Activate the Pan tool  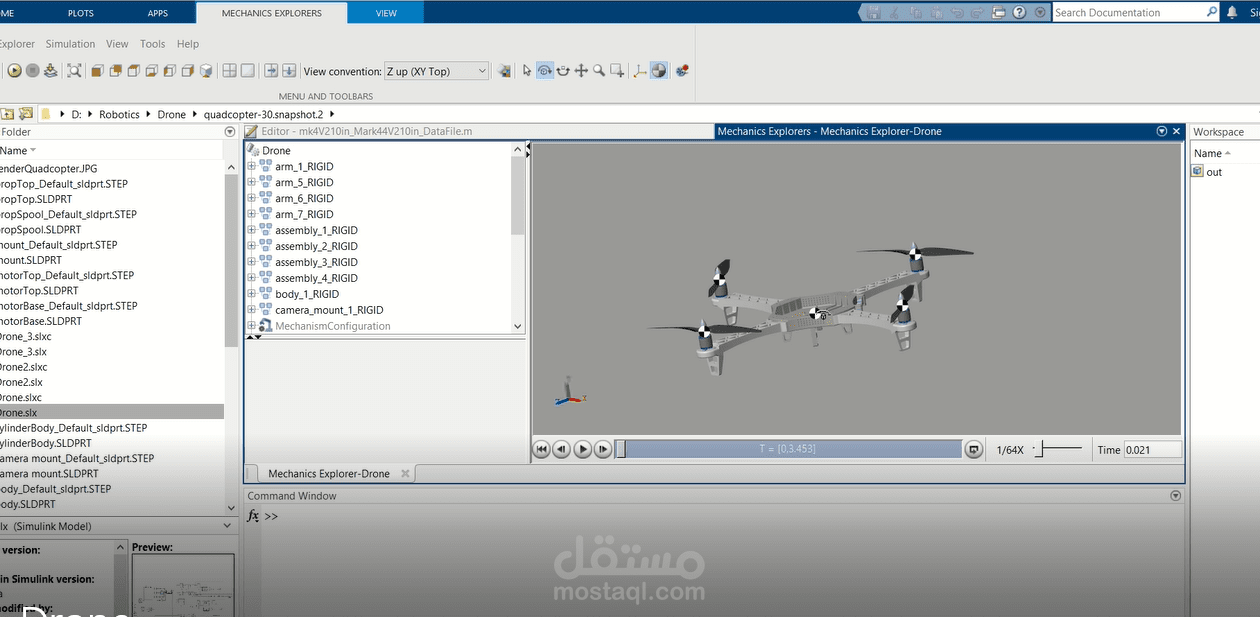[x=581, y=71]
